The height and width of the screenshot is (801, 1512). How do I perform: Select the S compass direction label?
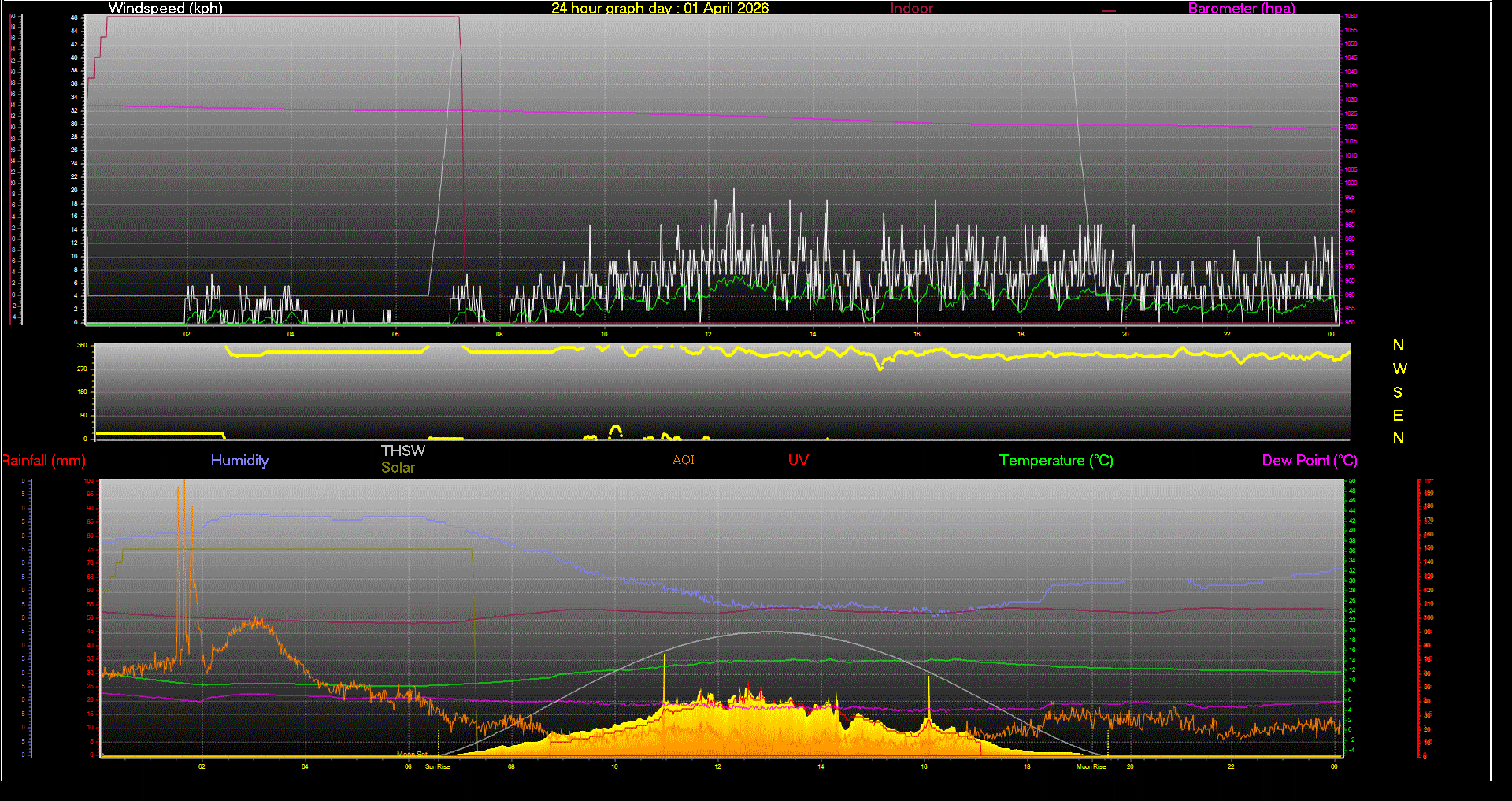tap(1399, 391)
